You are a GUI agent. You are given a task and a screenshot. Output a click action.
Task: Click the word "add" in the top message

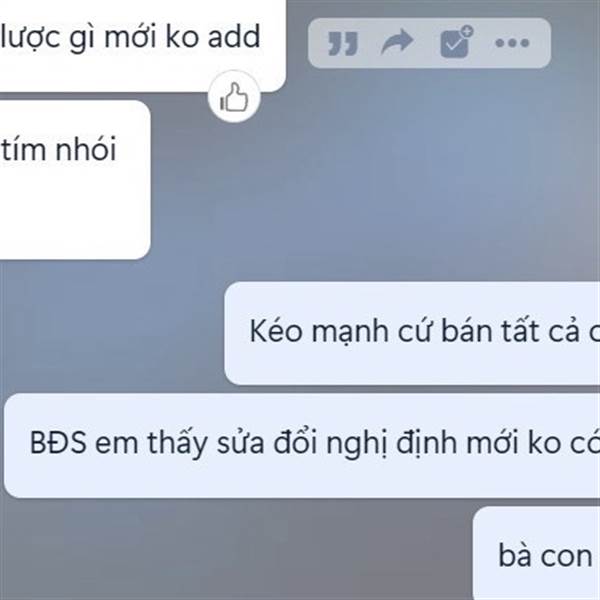click(x=234, y=37)
